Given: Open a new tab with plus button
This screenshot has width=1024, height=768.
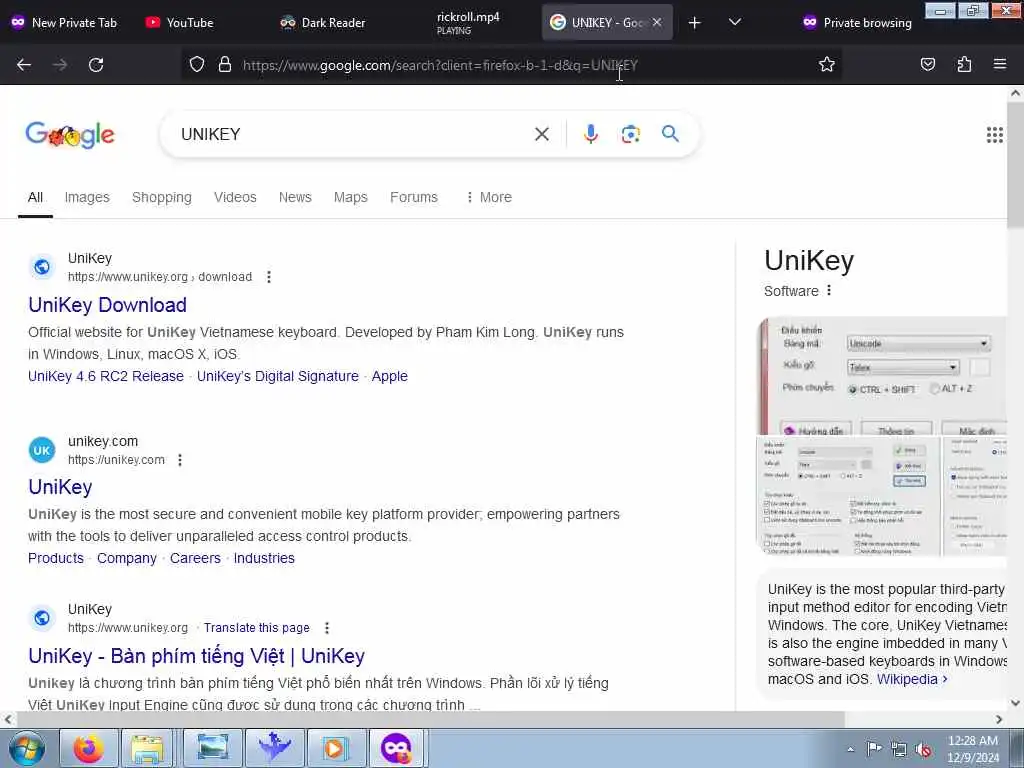Looking at the screenshot, I should 695,23.
